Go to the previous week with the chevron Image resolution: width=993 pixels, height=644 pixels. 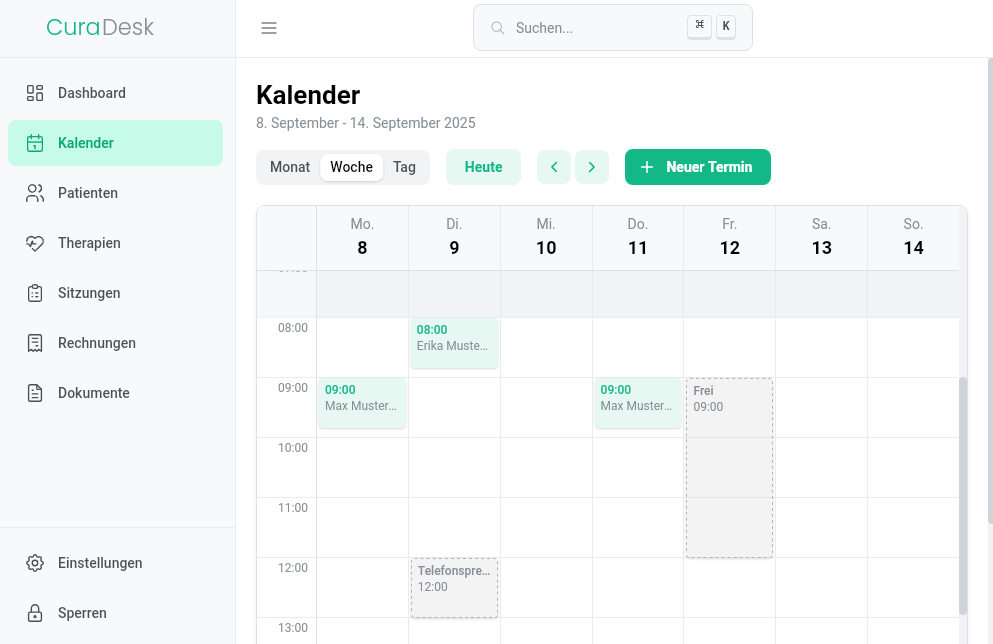point(554,167)
